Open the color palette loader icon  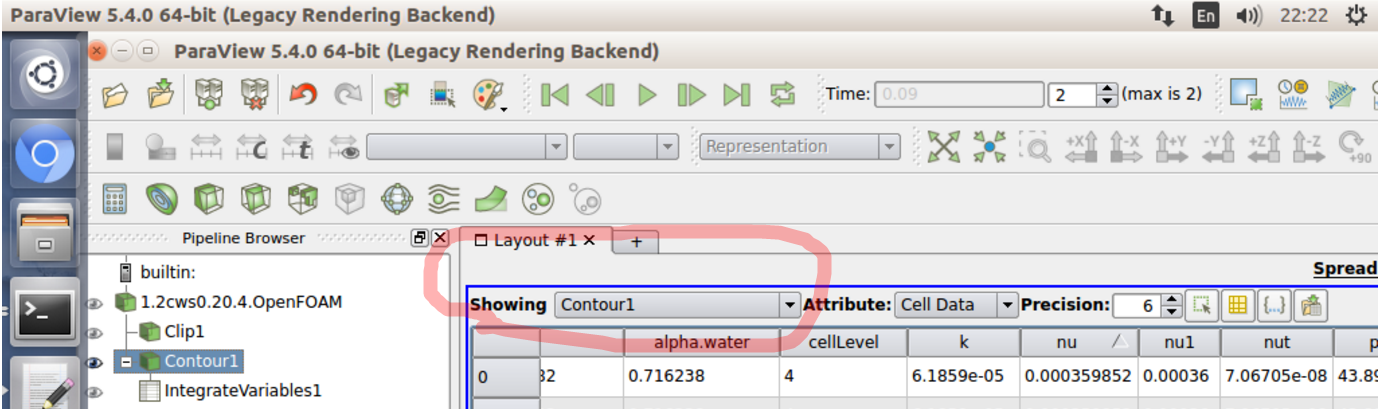pos(488,95)
